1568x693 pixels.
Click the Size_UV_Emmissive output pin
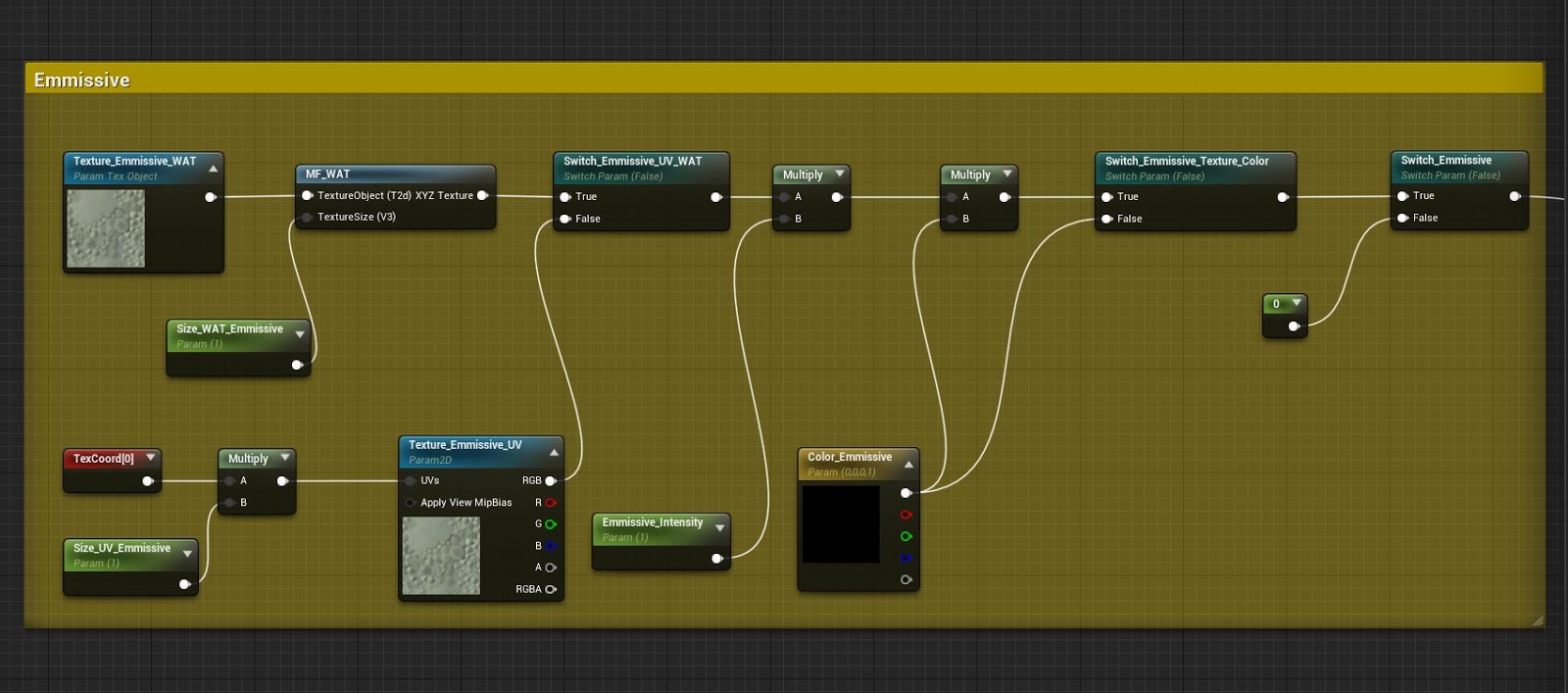click(184, 584)
